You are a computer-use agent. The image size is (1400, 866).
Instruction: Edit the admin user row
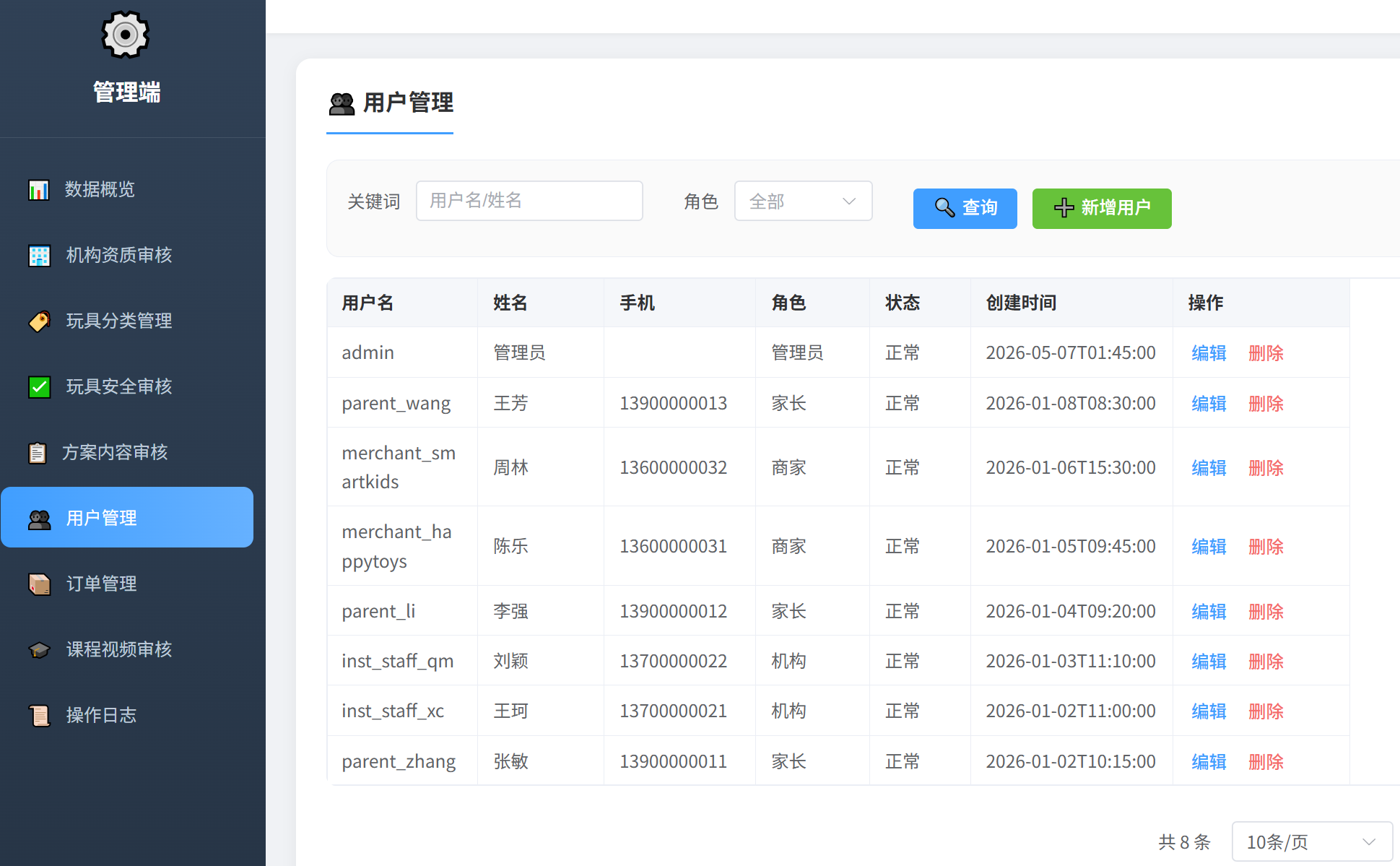[1209, 353]
